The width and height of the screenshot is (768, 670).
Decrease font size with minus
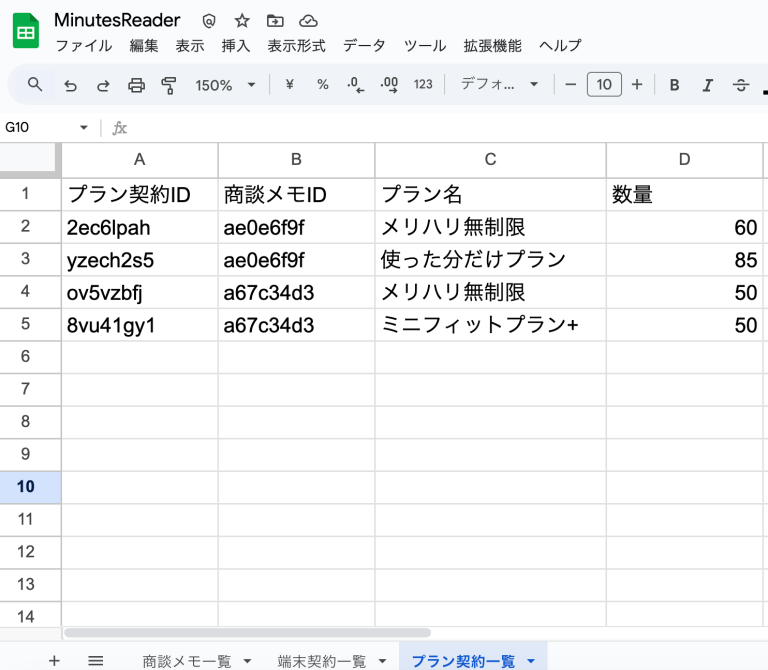pyautogui.click(x=570, y=85)
